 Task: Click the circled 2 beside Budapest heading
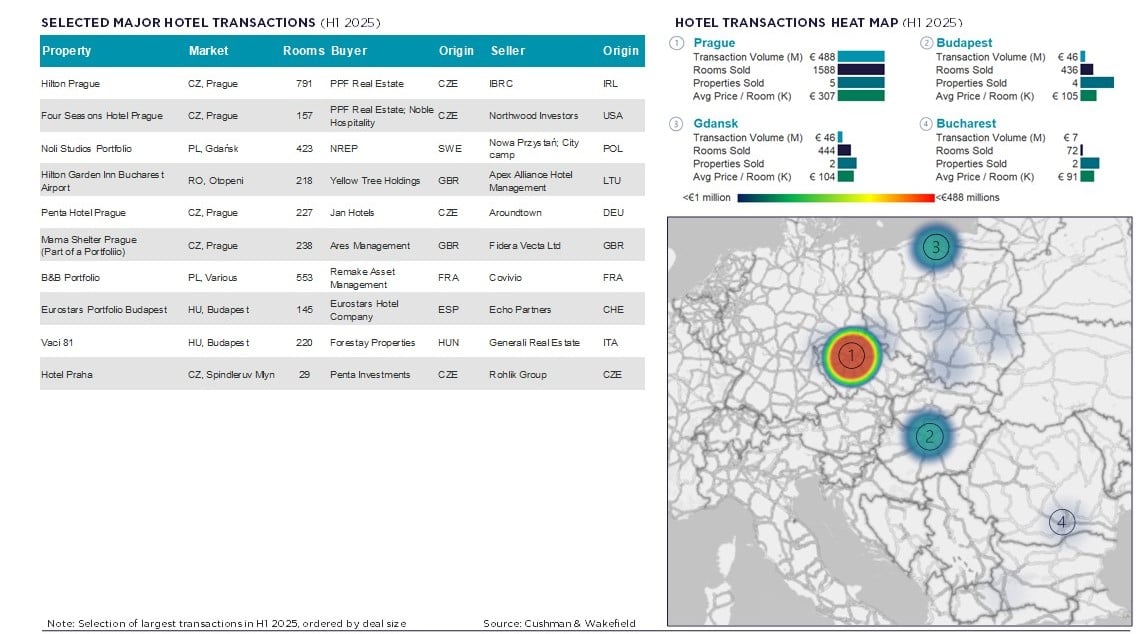tap(926, 43)
